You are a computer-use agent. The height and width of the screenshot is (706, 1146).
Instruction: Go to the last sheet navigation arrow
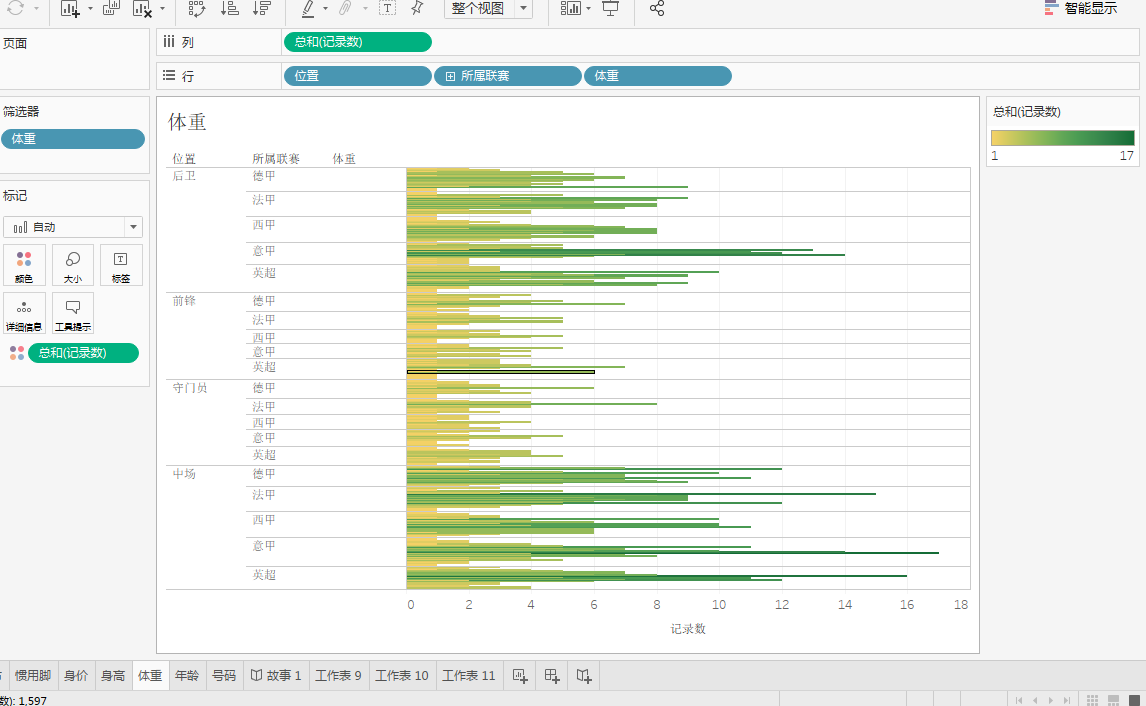pyautogui.click(x=1067, y=700)
